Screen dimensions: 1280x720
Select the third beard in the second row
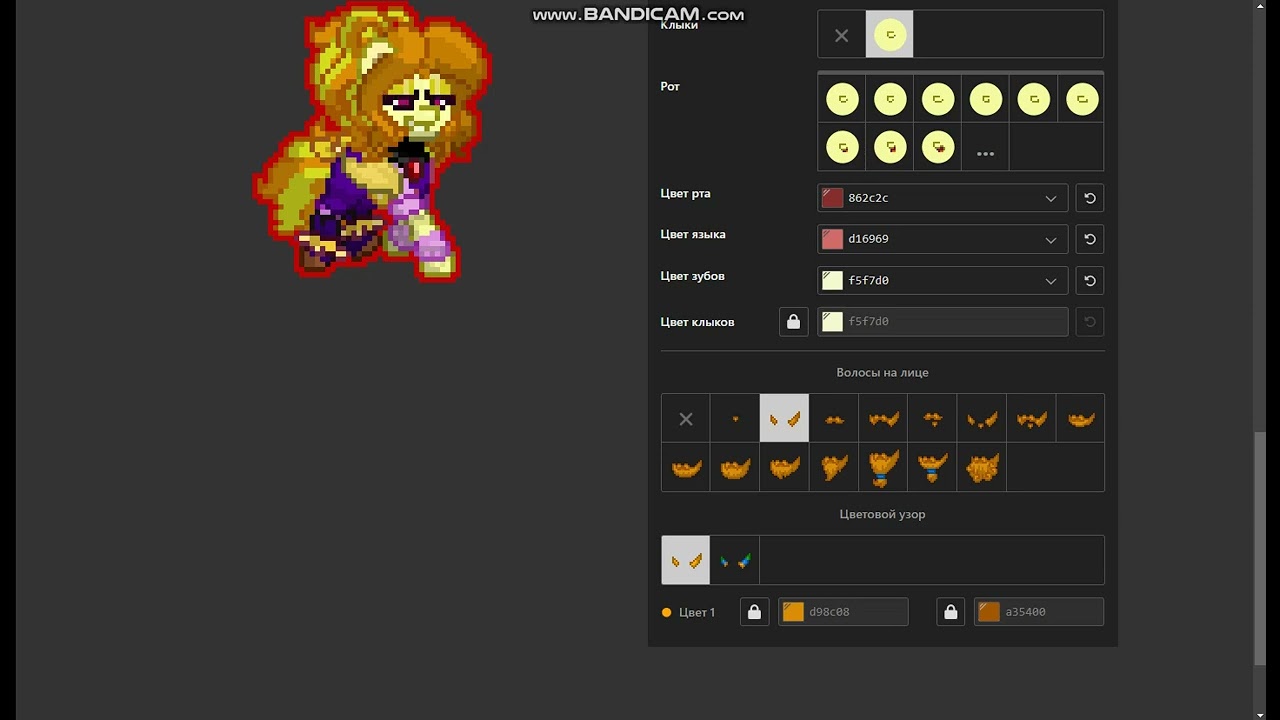[x=784, y=467]
